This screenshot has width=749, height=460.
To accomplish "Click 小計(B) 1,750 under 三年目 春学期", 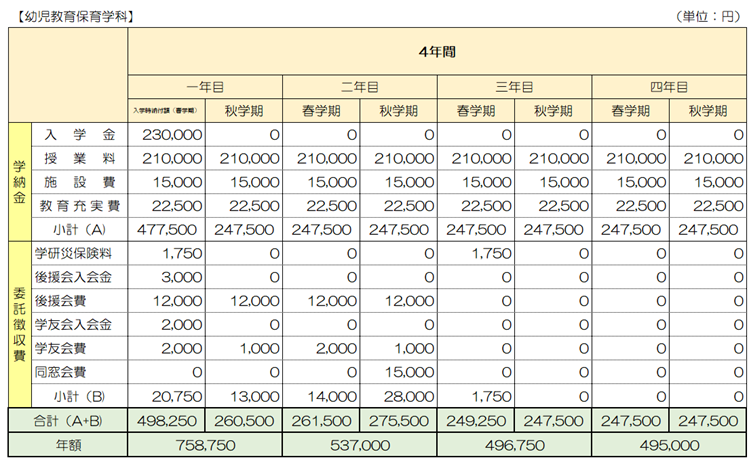I will 492,396.
